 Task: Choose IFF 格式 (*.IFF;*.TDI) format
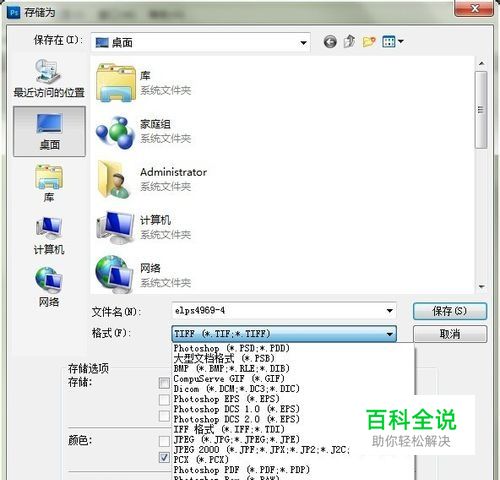(229, 429)
